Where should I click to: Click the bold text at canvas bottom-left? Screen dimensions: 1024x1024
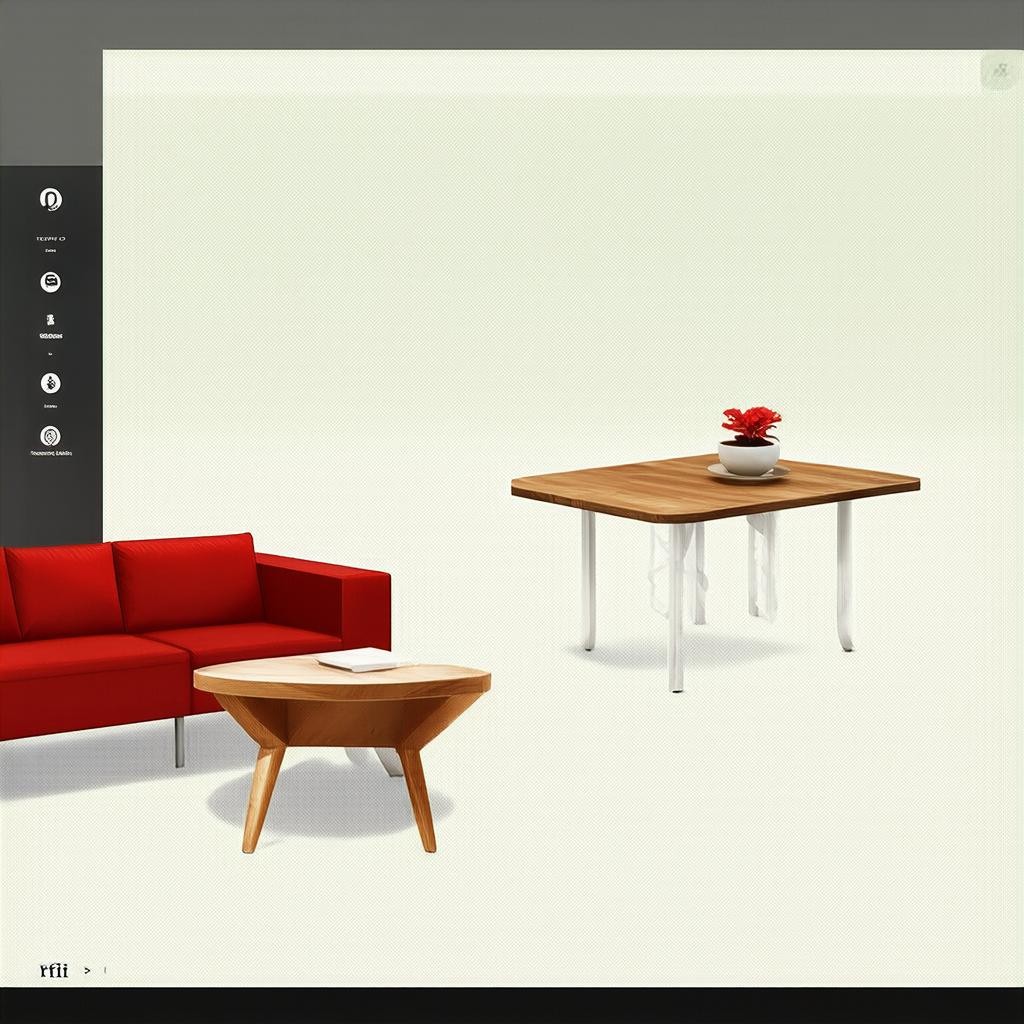click(54, 970)
